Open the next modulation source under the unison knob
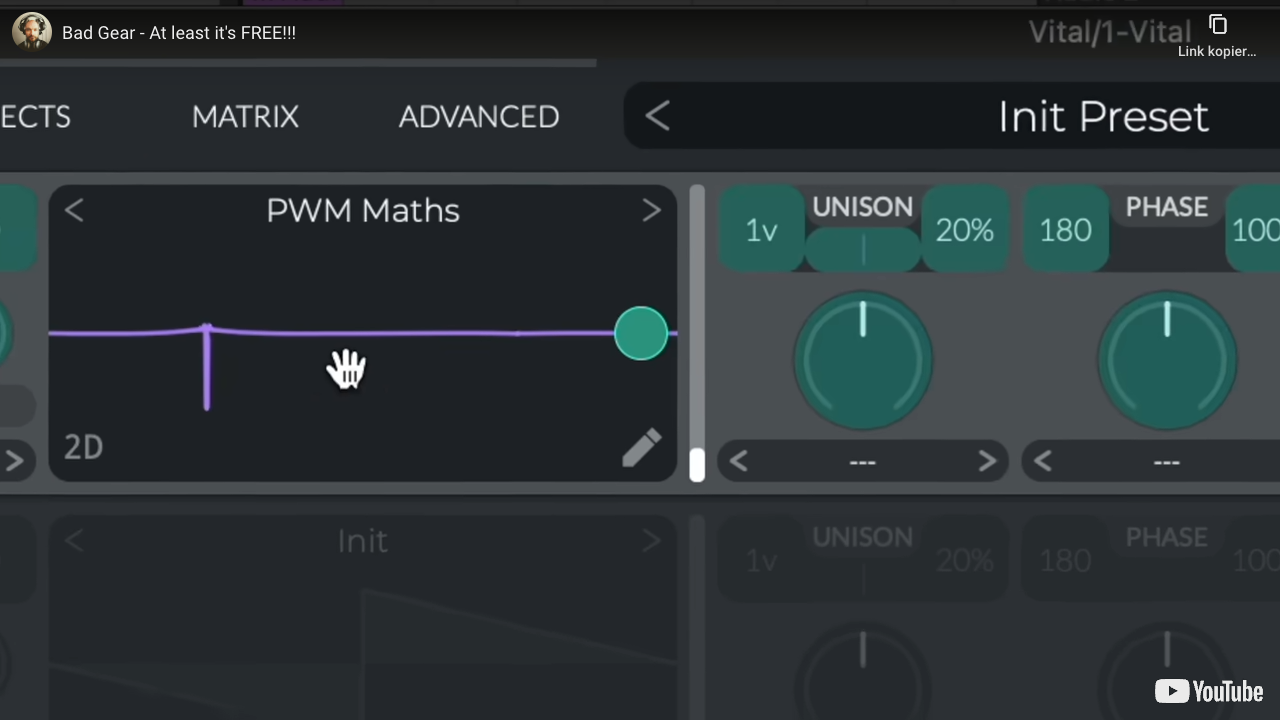This screenshot has height=720, width=1280. [x=986, y=461]
